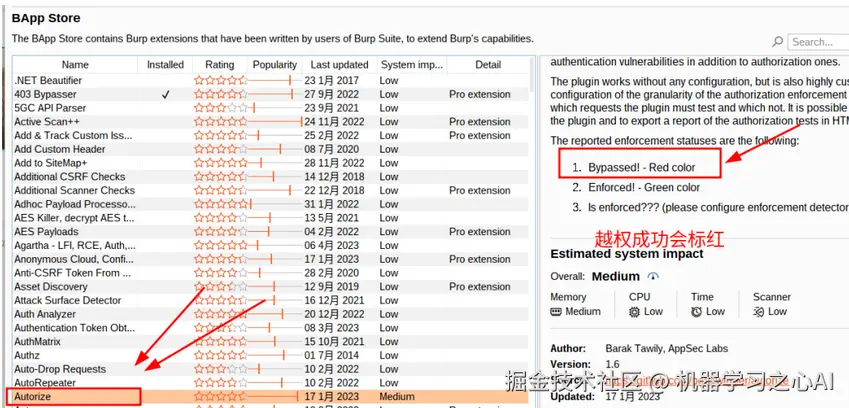
Task: Select Attack Surface Detector row
Action: [271, 300]
